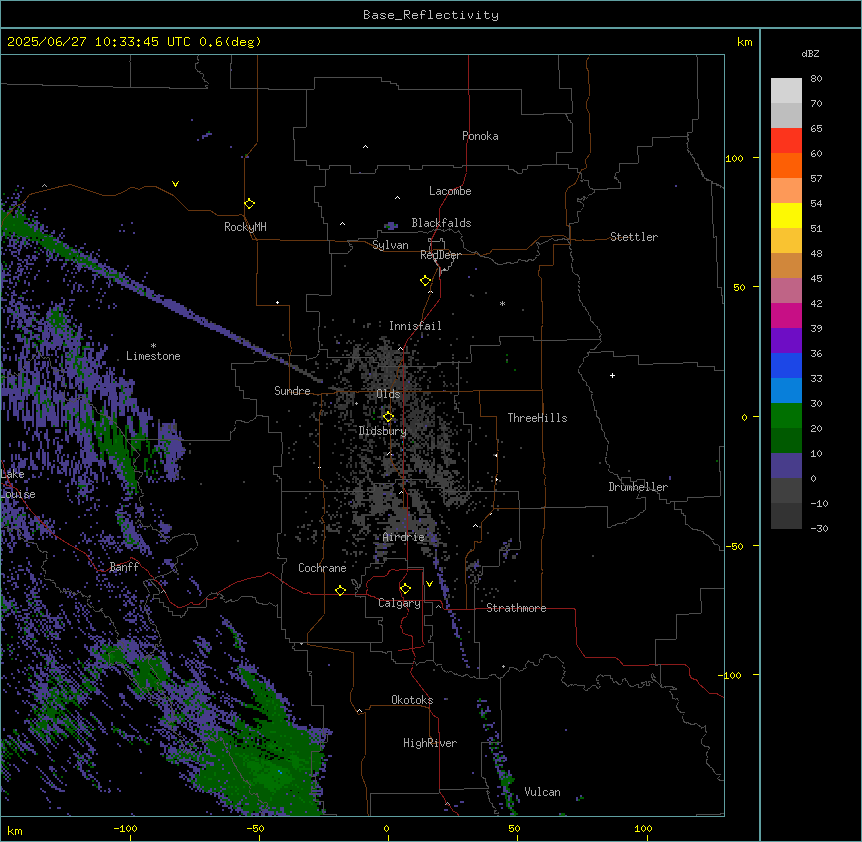Viewport: 862px width, 842px height.
Task: Click the yellow diamond marker below Cochrane
Action: pos(340,590)
